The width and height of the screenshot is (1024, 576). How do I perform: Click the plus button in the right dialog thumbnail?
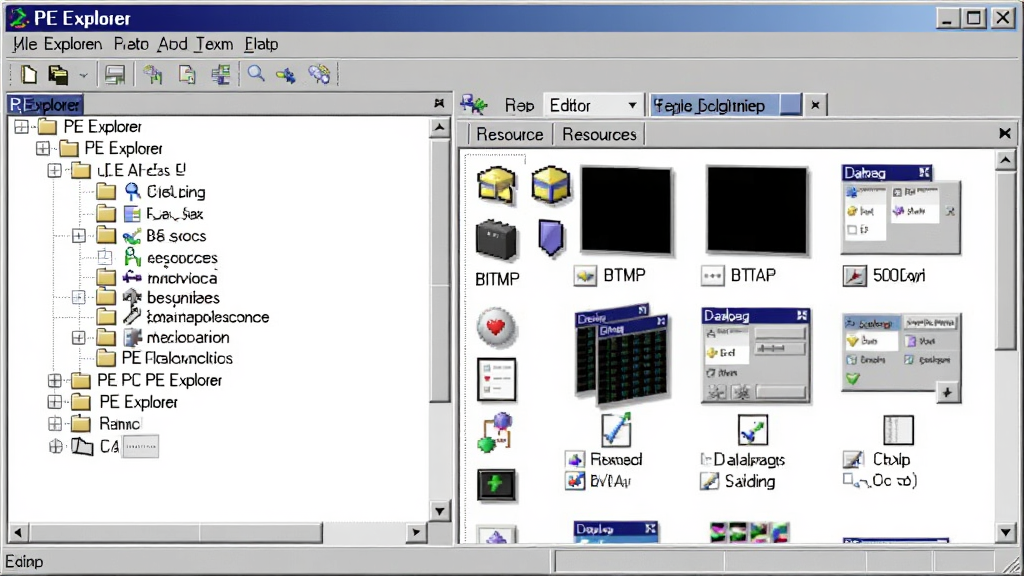click(947, 392)
